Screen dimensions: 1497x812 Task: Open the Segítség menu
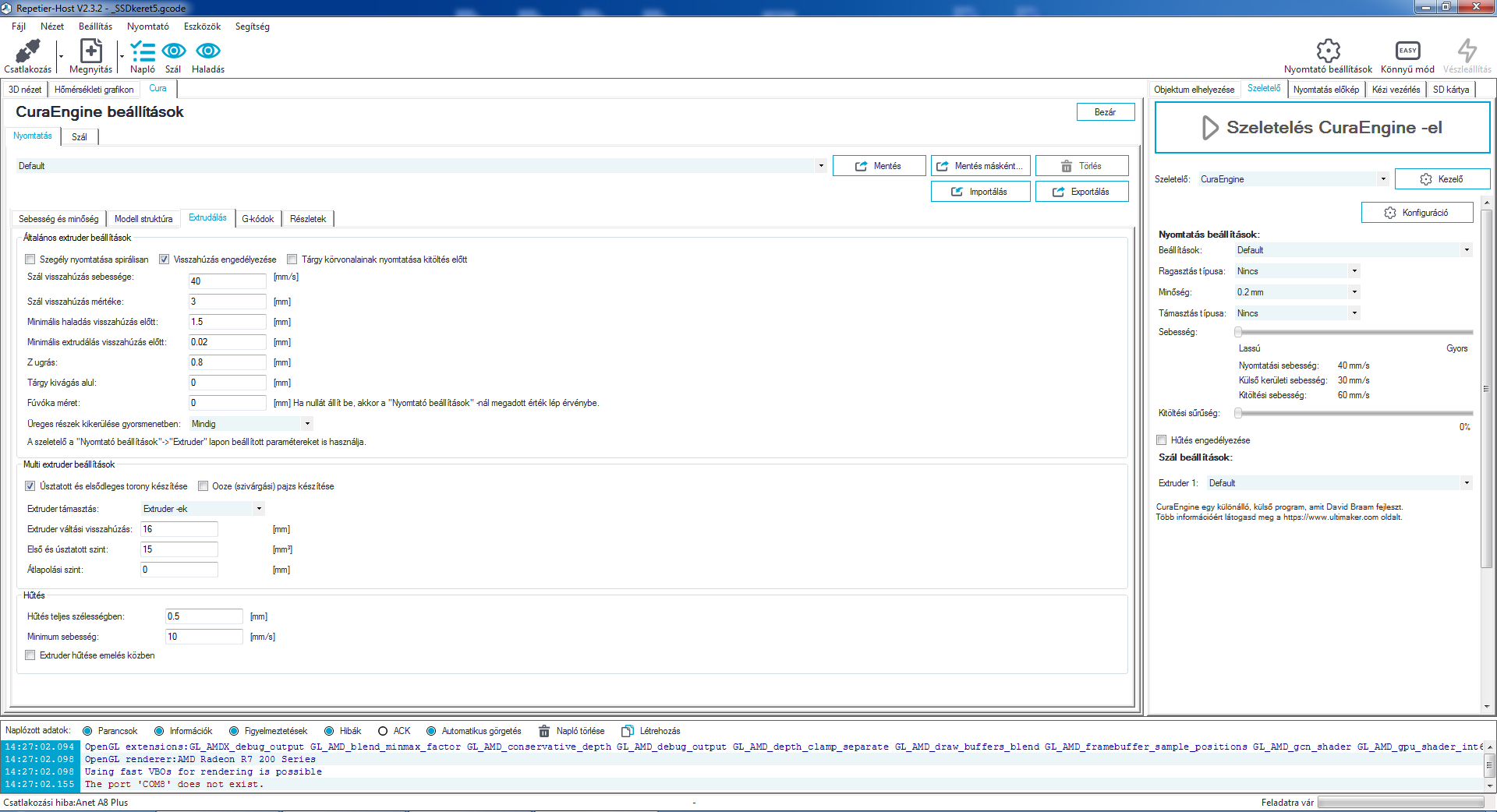[x=253, y=26]
